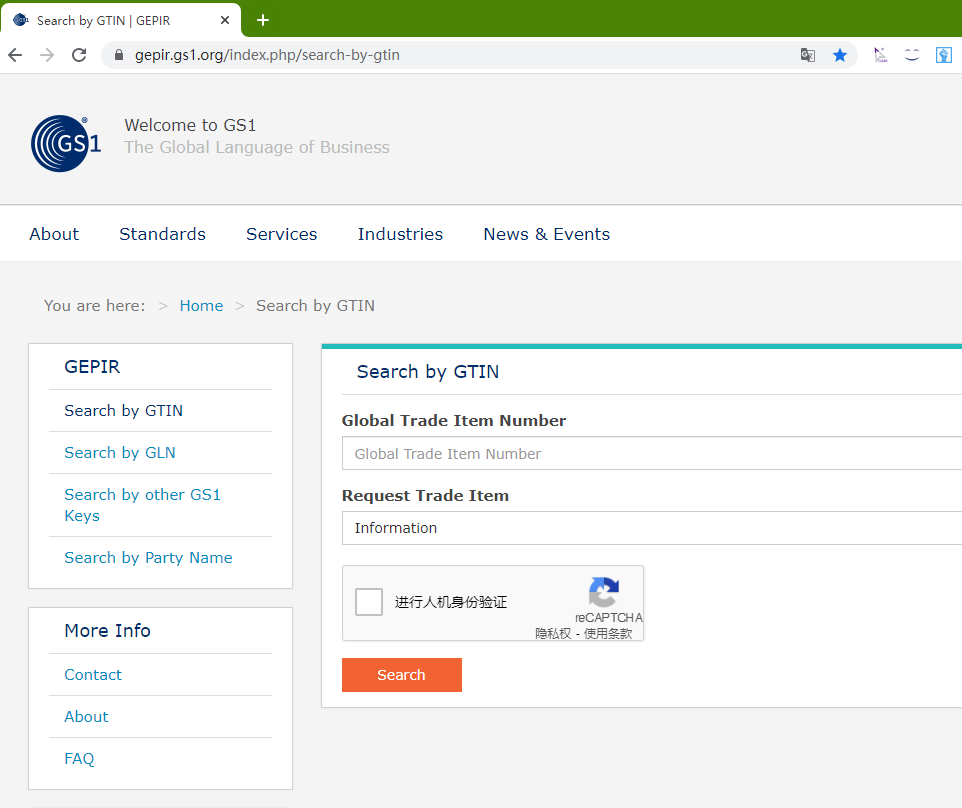Screen dimensions: 962x808
Task: Reload the page with refresh icon
Action: [x=79, y=55]
